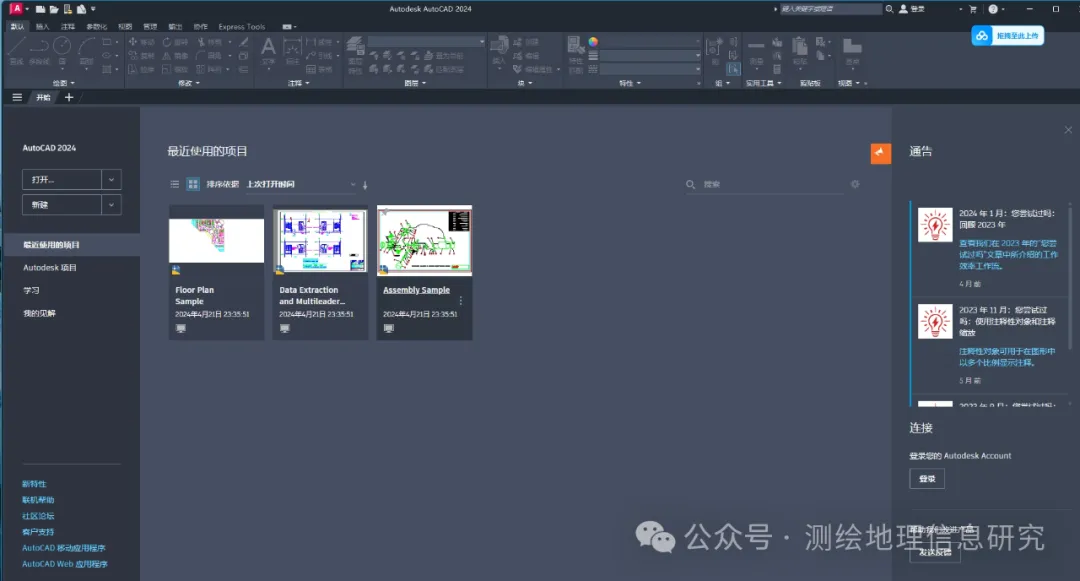Select the Rotate tool in Modify panel

[176, 42]
